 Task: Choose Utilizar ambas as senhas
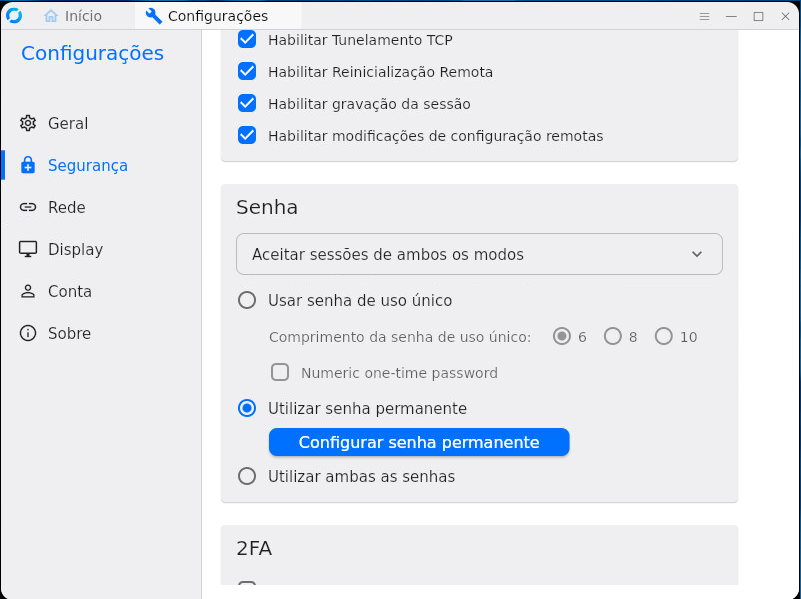(x=247, y=476)
